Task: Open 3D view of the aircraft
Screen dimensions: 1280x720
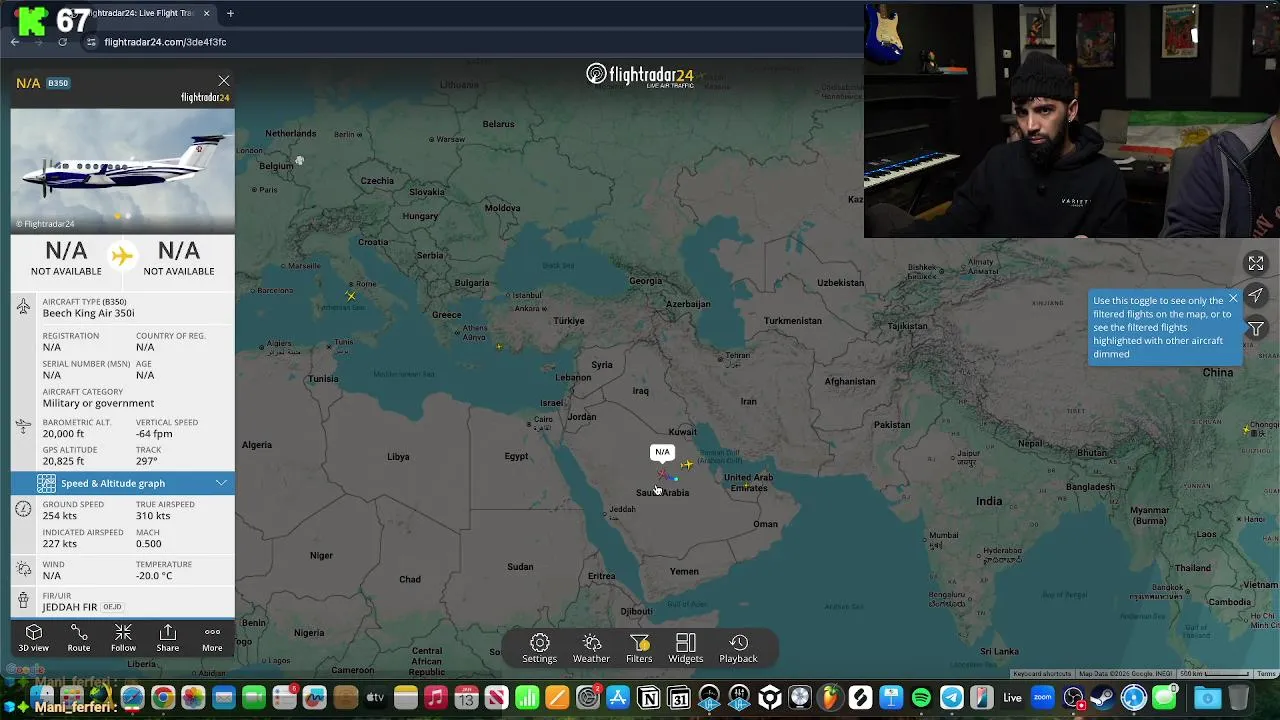Action: [34, 638]
